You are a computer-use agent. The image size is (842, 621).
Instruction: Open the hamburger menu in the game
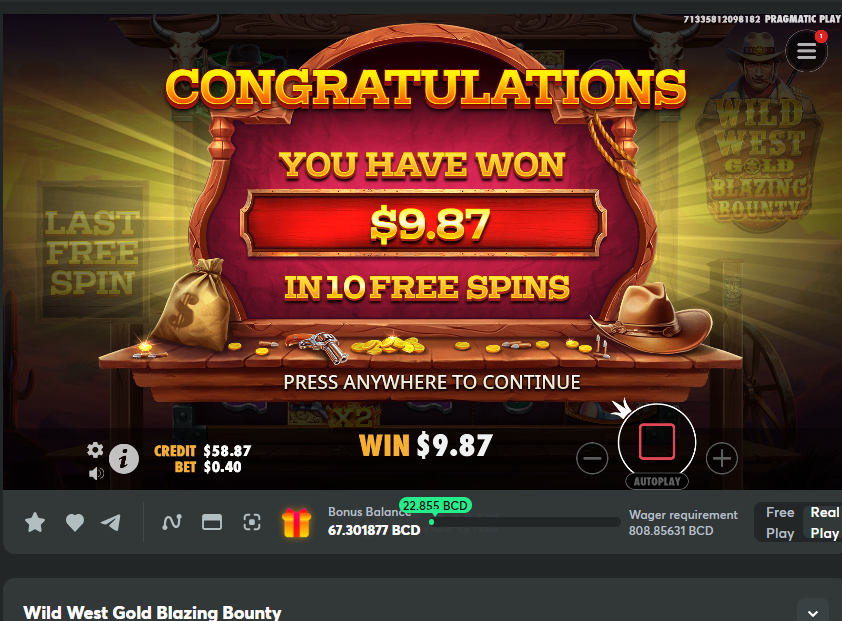pos(806,51)
